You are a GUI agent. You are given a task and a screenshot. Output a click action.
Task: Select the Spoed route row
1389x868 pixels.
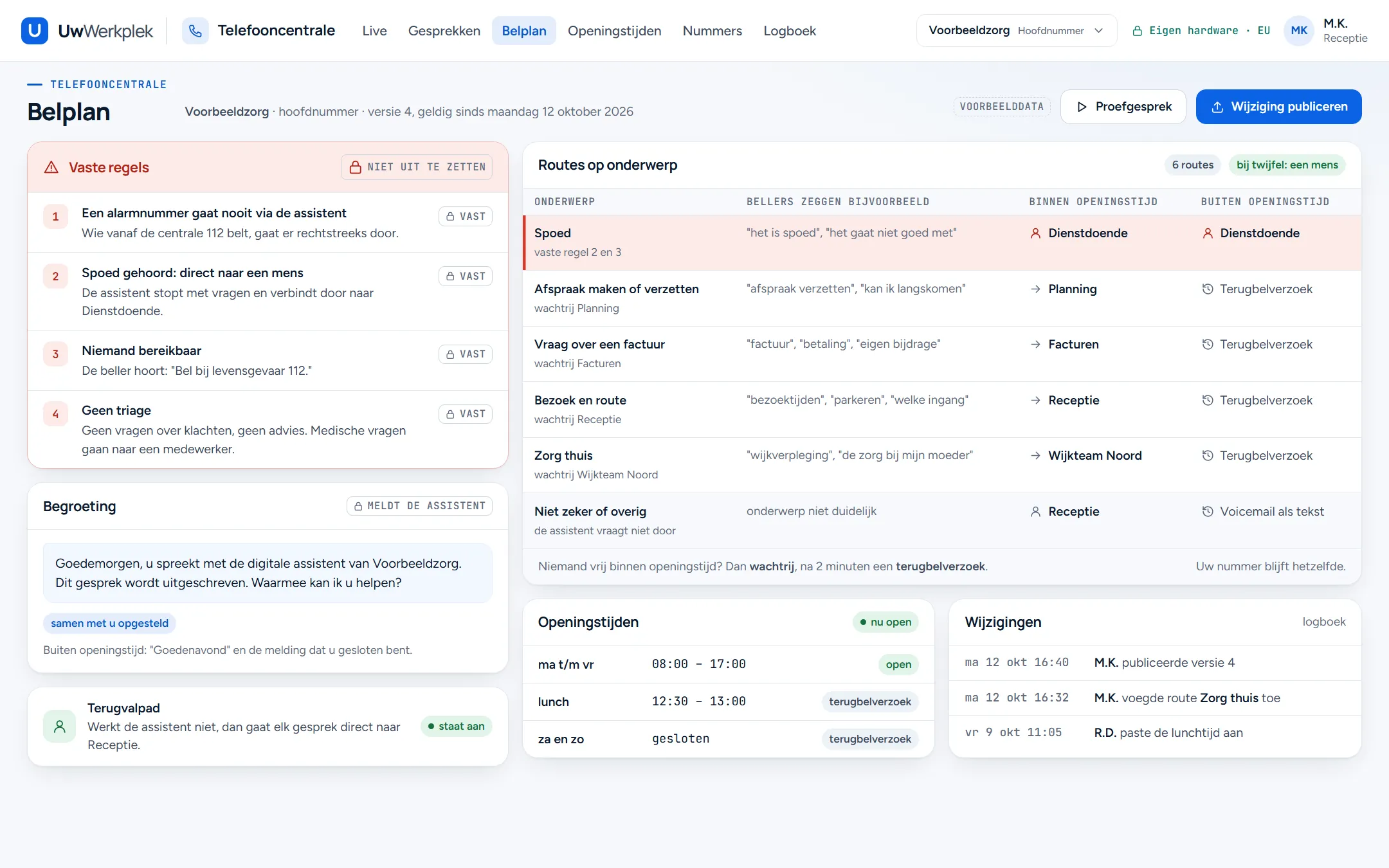tap(942, 242)
